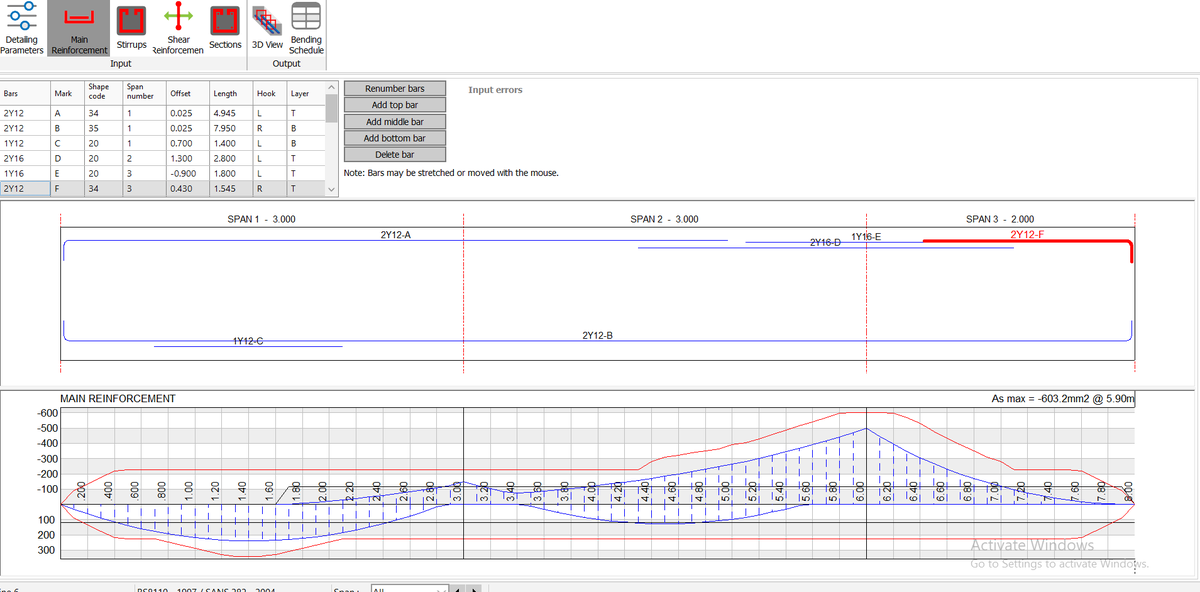
Task: Select Shape code cell of mark A row
Action: coord(103,114)
